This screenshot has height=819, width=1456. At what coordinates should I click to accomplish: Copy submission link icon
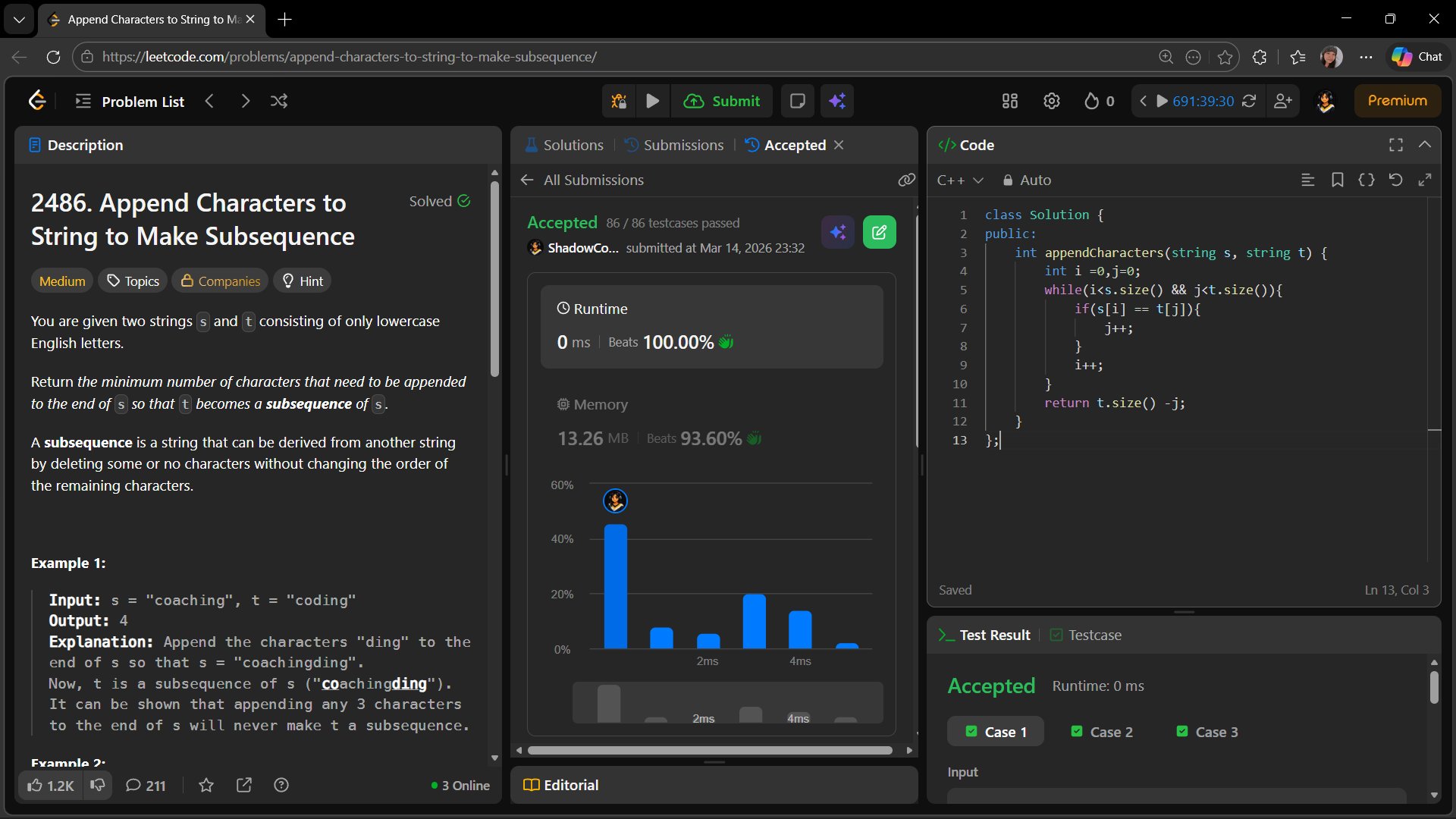click(x=906, y=180)
